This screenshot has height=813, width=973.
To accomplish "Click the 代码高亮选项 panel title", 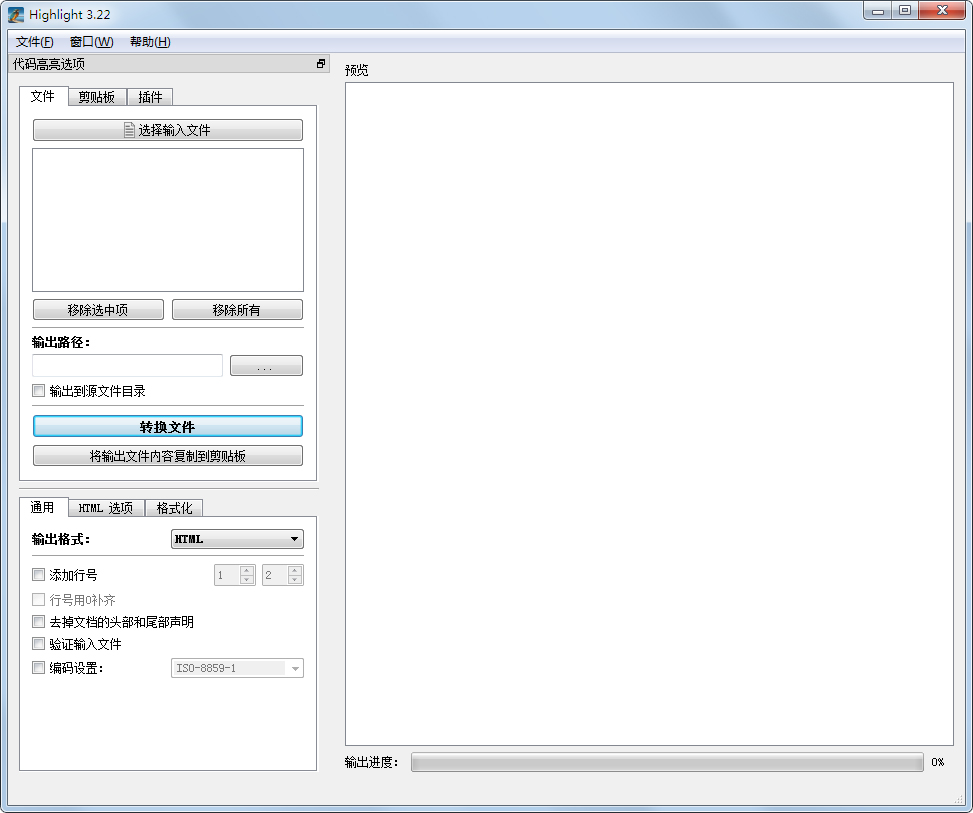I will 49,64.
